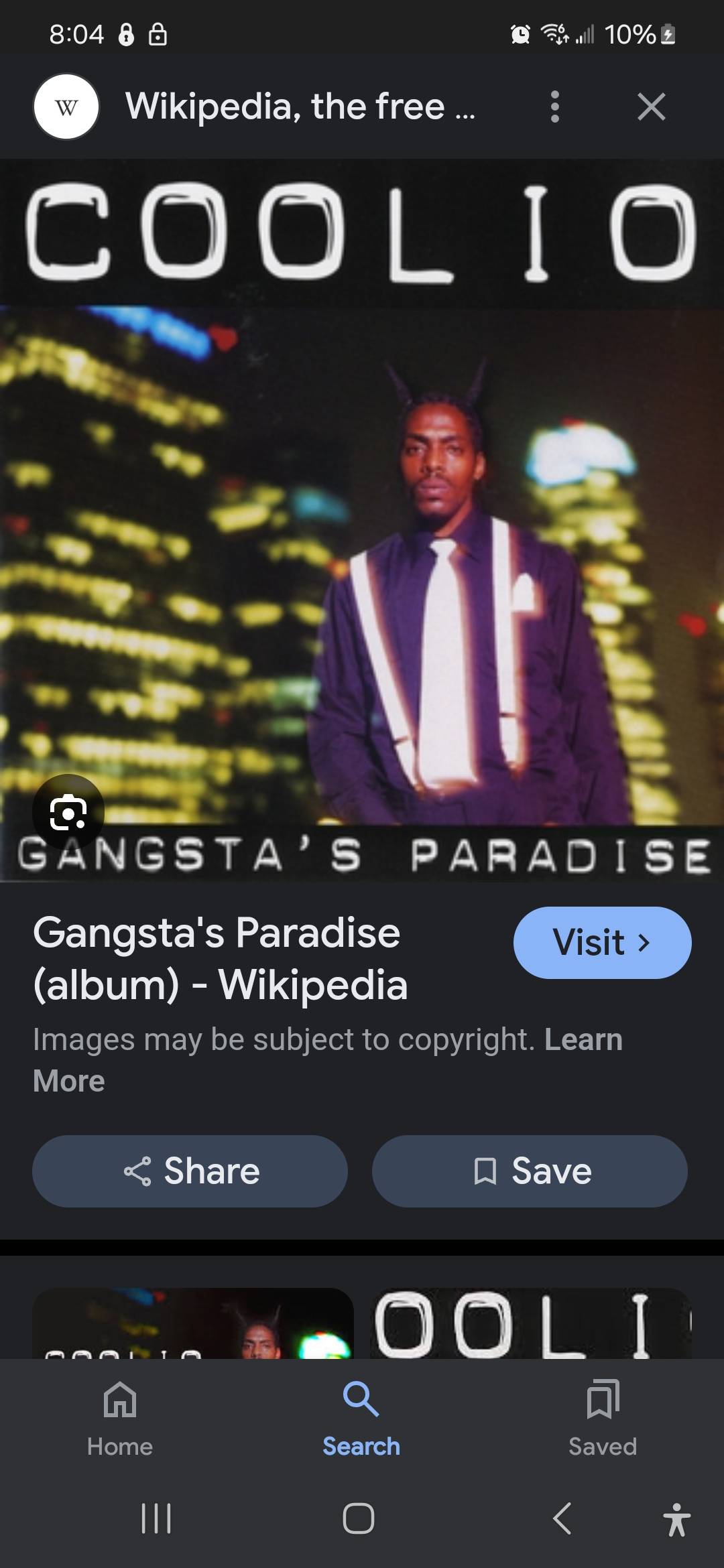Share this album image

point(190,1171)
